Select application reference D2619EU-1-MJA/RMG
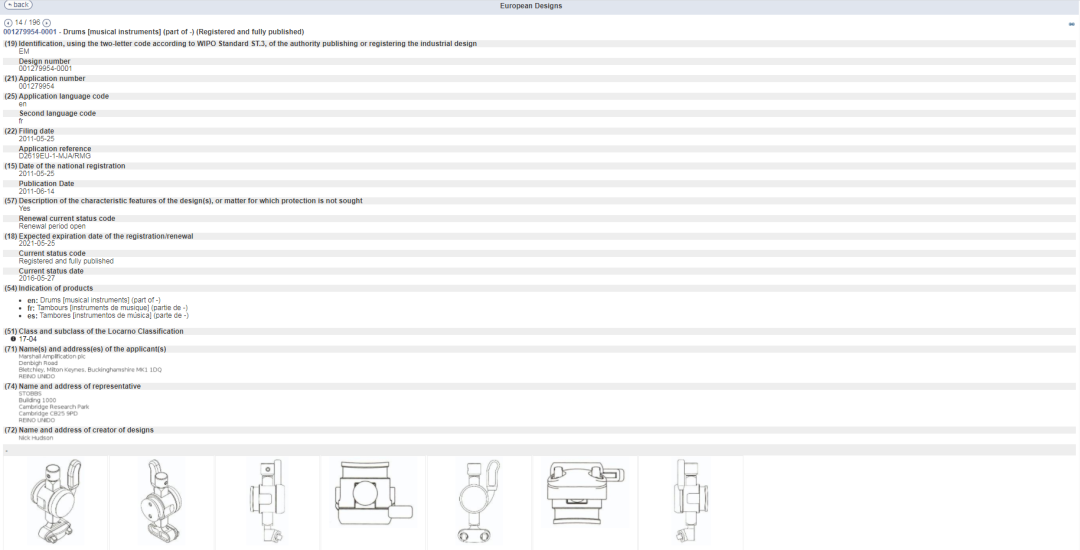Screen dimensions: 1080x550 click(x=54, y=156)
